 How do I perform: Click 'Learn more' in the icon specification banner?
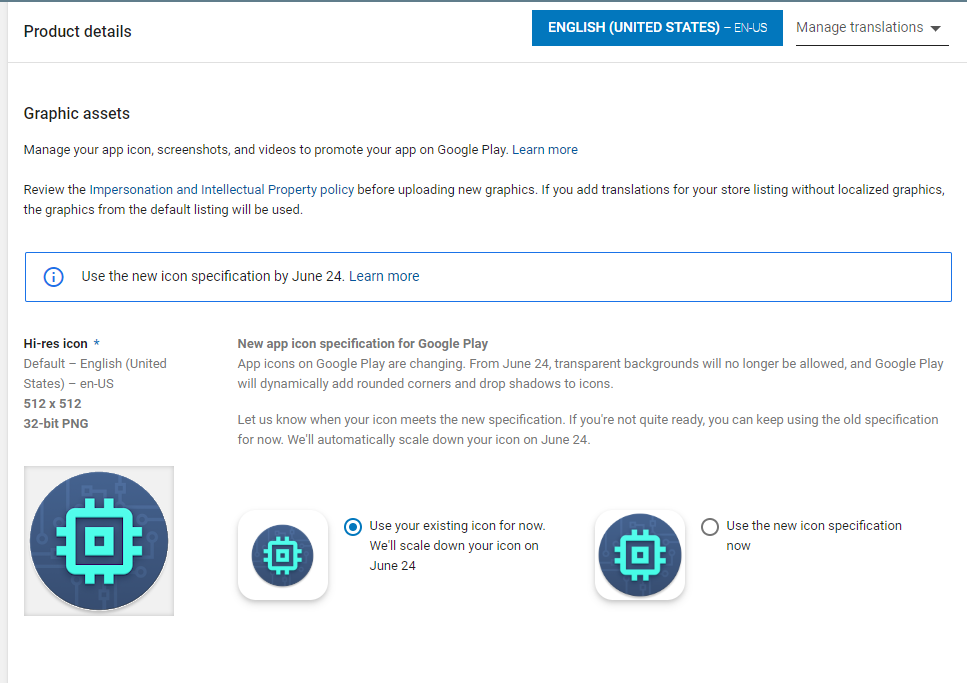(x=384, y=276)
